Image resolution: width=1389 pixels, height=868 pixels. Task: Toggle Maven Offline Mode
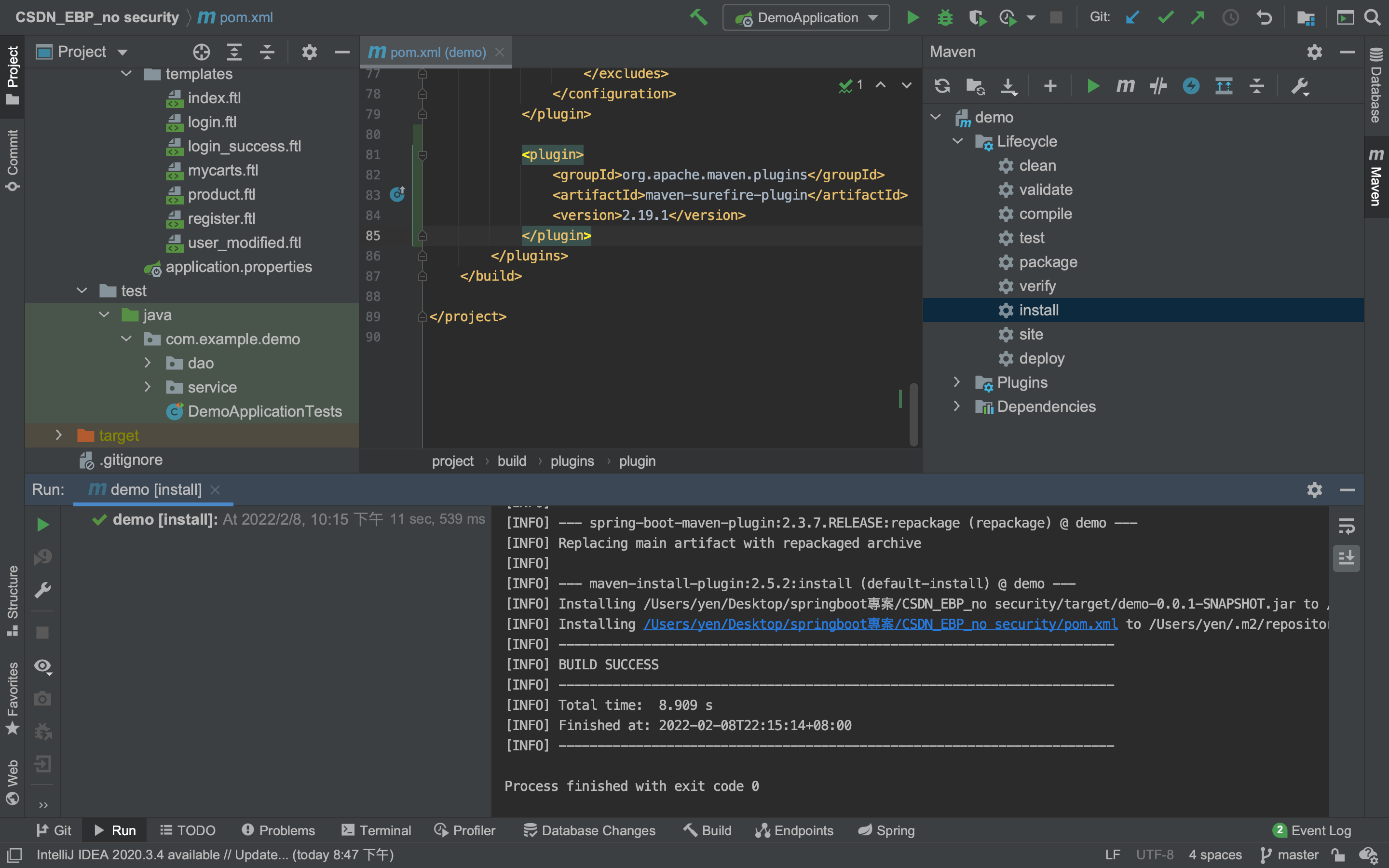(x=1158, y=86)
